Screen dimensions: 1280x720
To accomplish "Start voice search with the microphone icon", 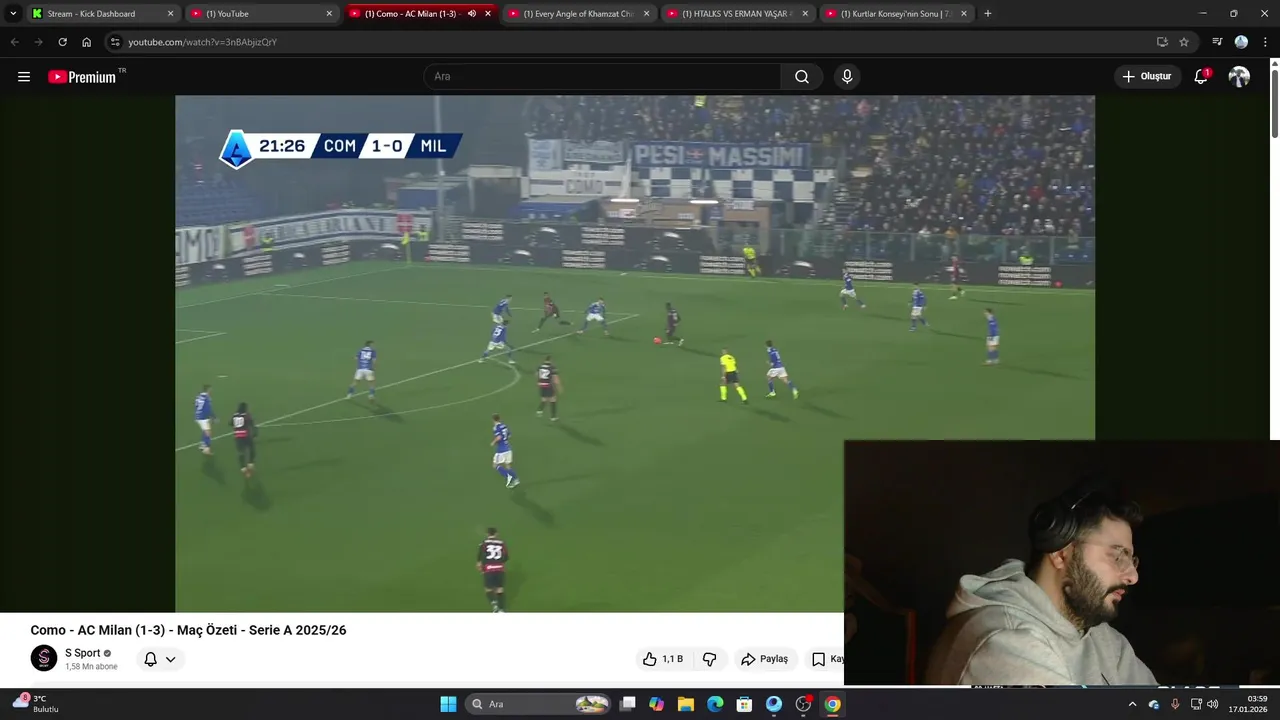I will click(847, 77).
